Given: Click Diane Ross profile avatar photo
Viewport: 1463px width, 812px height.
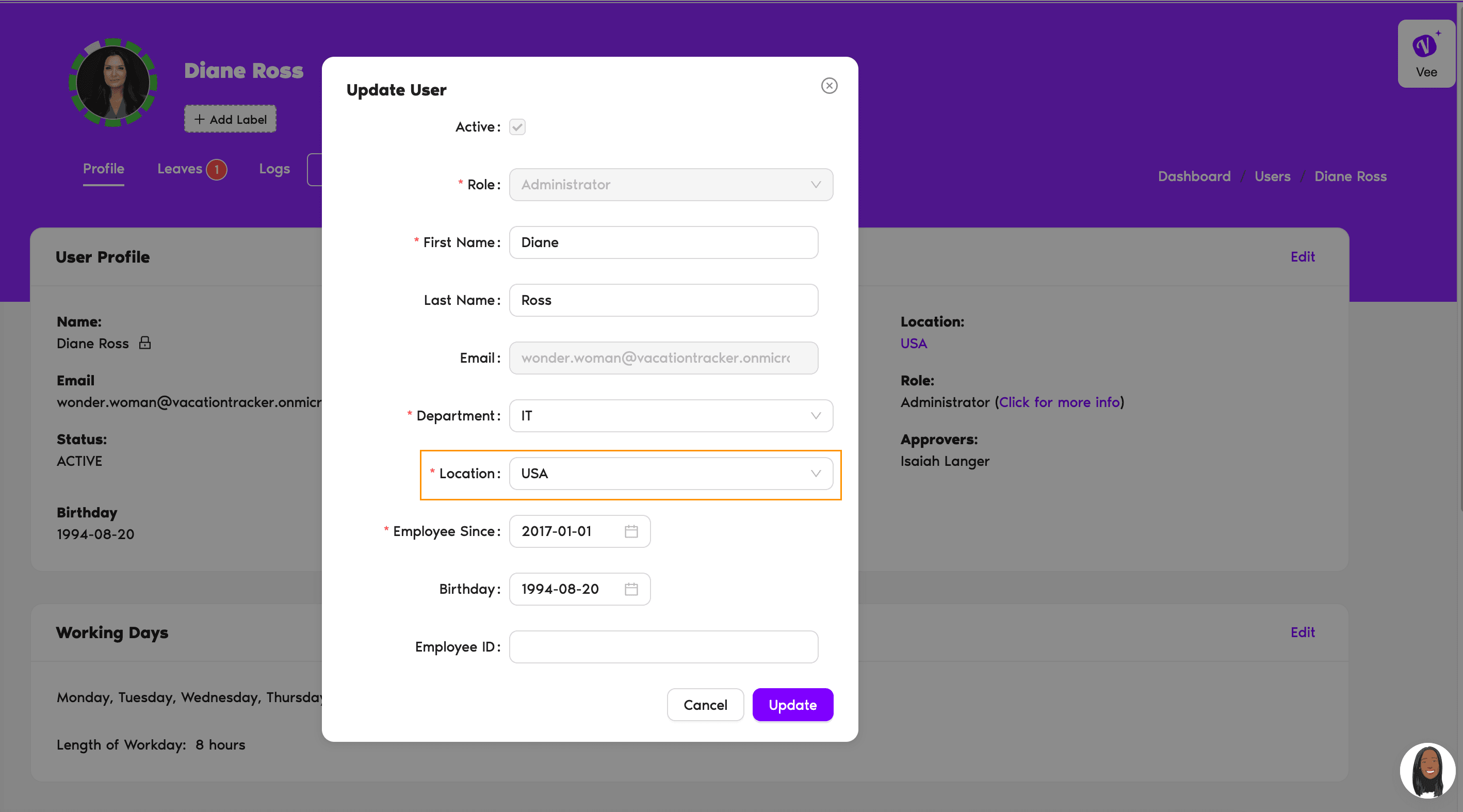Looking at the screenshot, I should click(113, 83).
